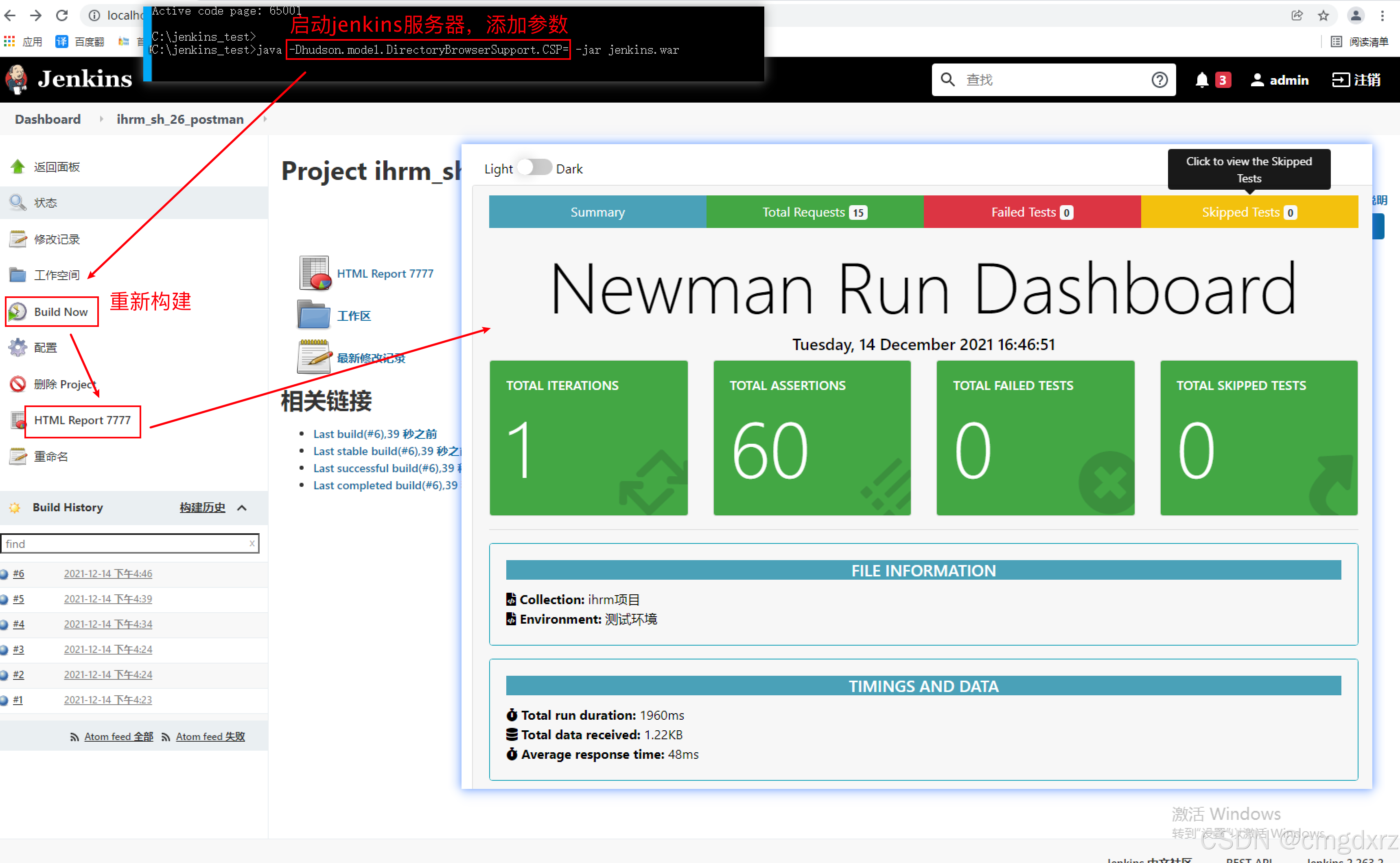Switch to Skipped Tests tab
Image resolution: width=1400 pixels, height=863 pixels.
(1249, 212)
